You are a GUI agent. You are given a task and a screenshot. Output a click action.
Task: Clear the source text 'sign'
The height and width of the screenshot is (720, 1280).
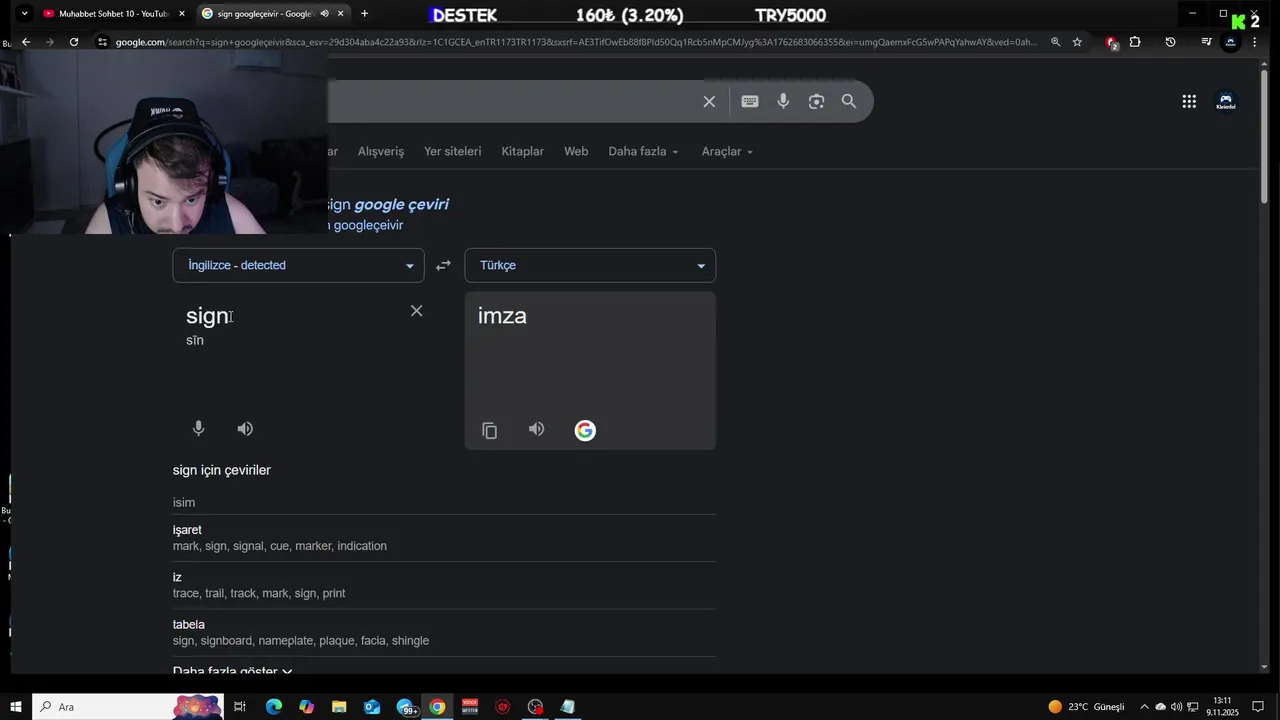tap(416, 311)
